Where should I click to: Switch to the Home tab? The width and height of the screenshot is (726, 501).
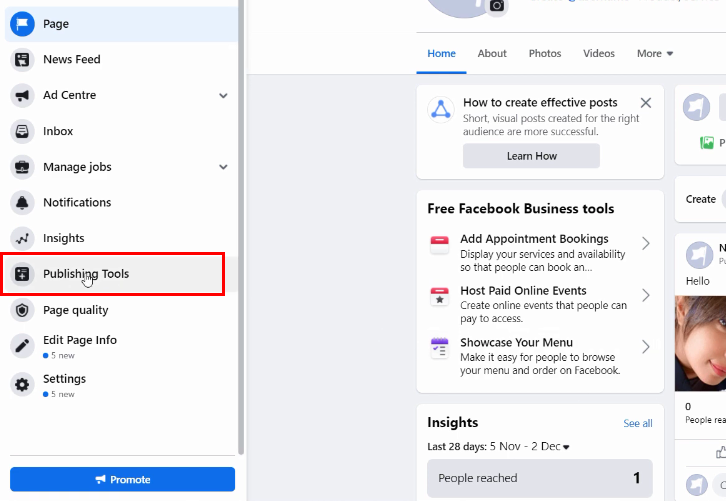click(x=441, y=54)
